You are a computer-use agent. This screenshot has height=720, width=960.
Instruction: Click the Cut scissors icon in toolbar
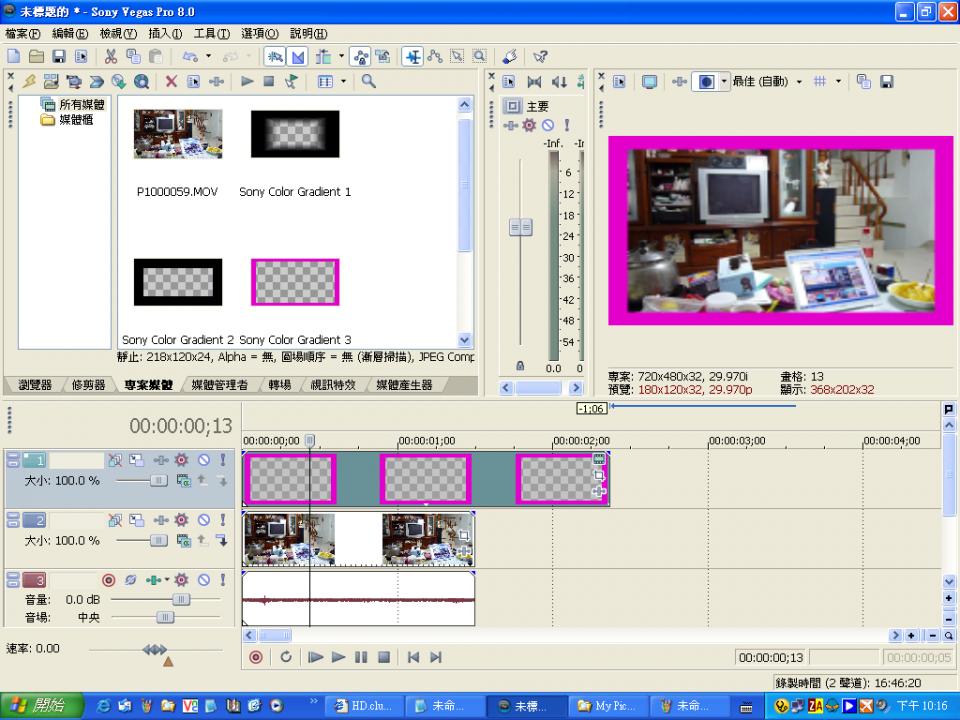[111, 57]
